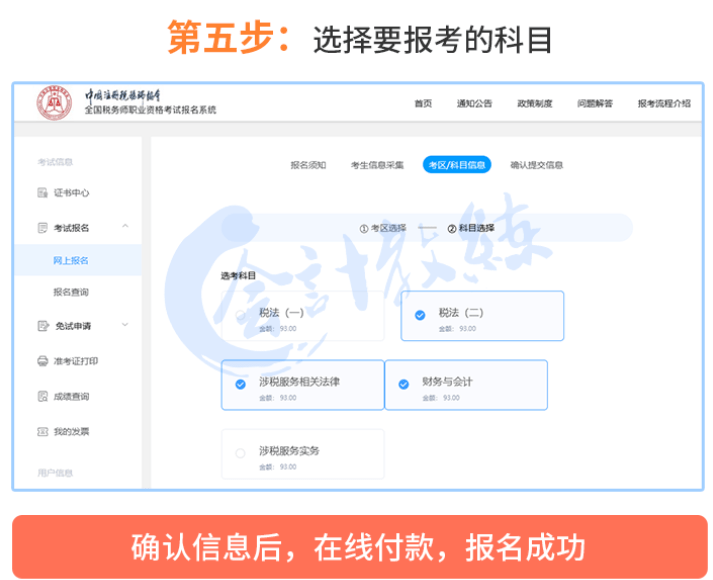Click the 准考证打印 printer icon
Screen dimensions: 713x580
tap(43, 361)
